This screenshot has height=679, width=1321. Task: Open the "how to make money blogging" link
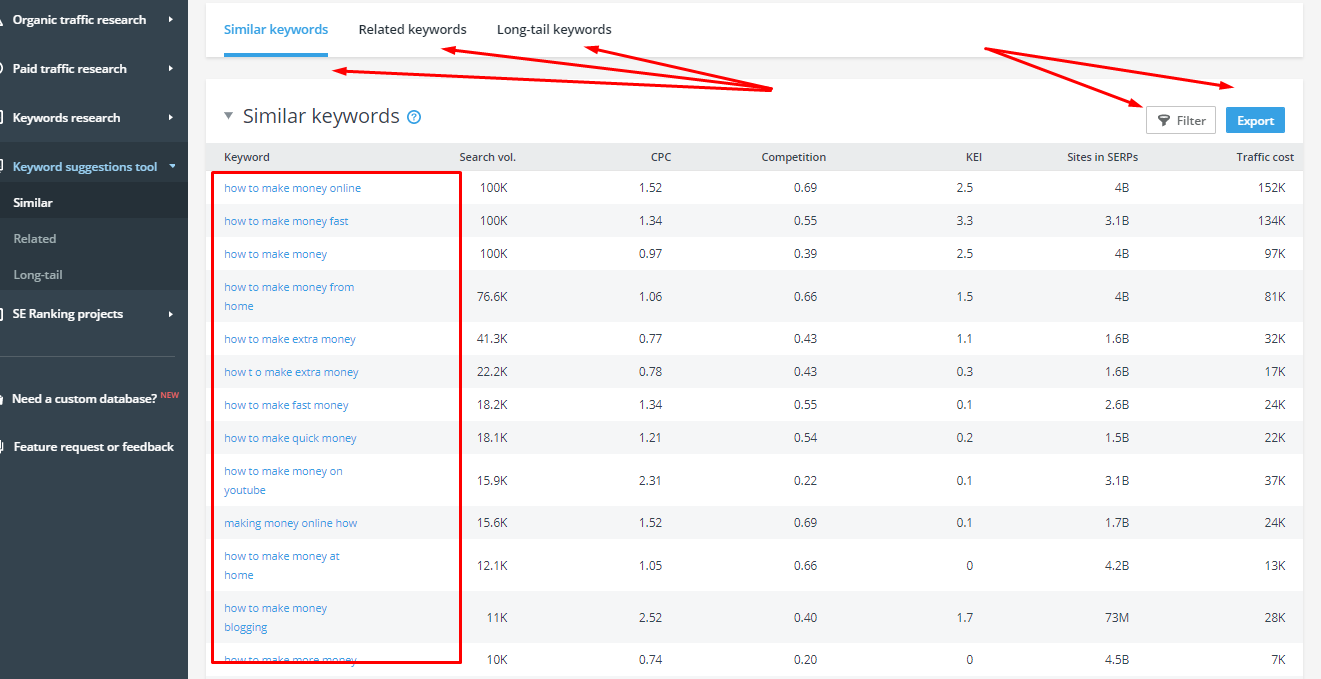pyautogui.click(x=275, y=617)
